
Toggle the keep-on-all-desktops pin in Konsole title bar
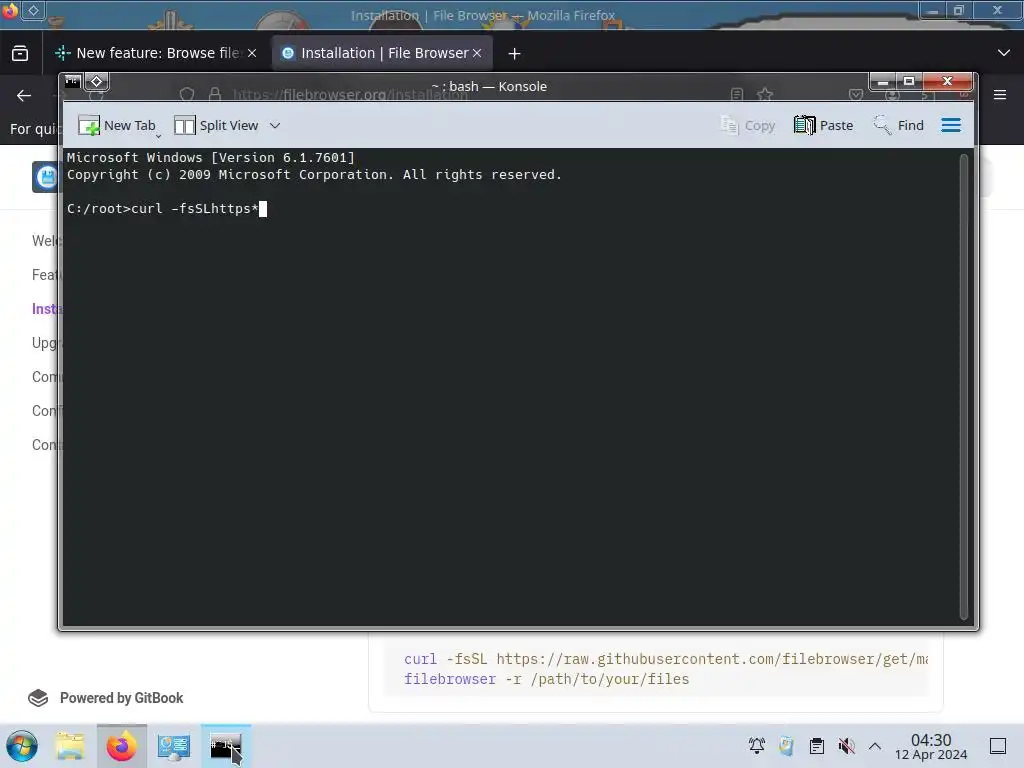(97, 82)
